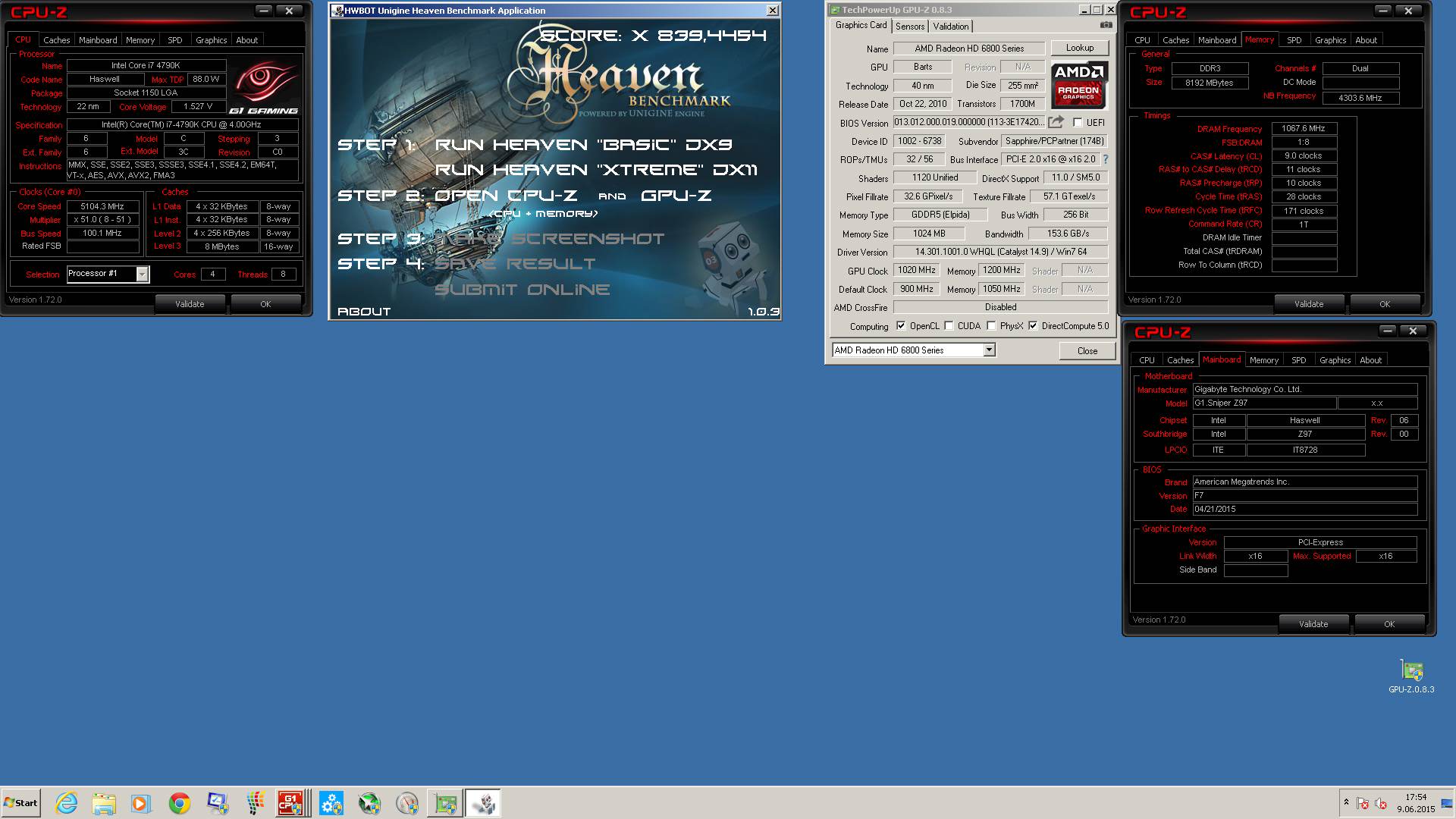Viewport: 1456px width, 819px height.
Task: Click SUBMIT ONLINE in Heaven window
Action: [522, 290]
